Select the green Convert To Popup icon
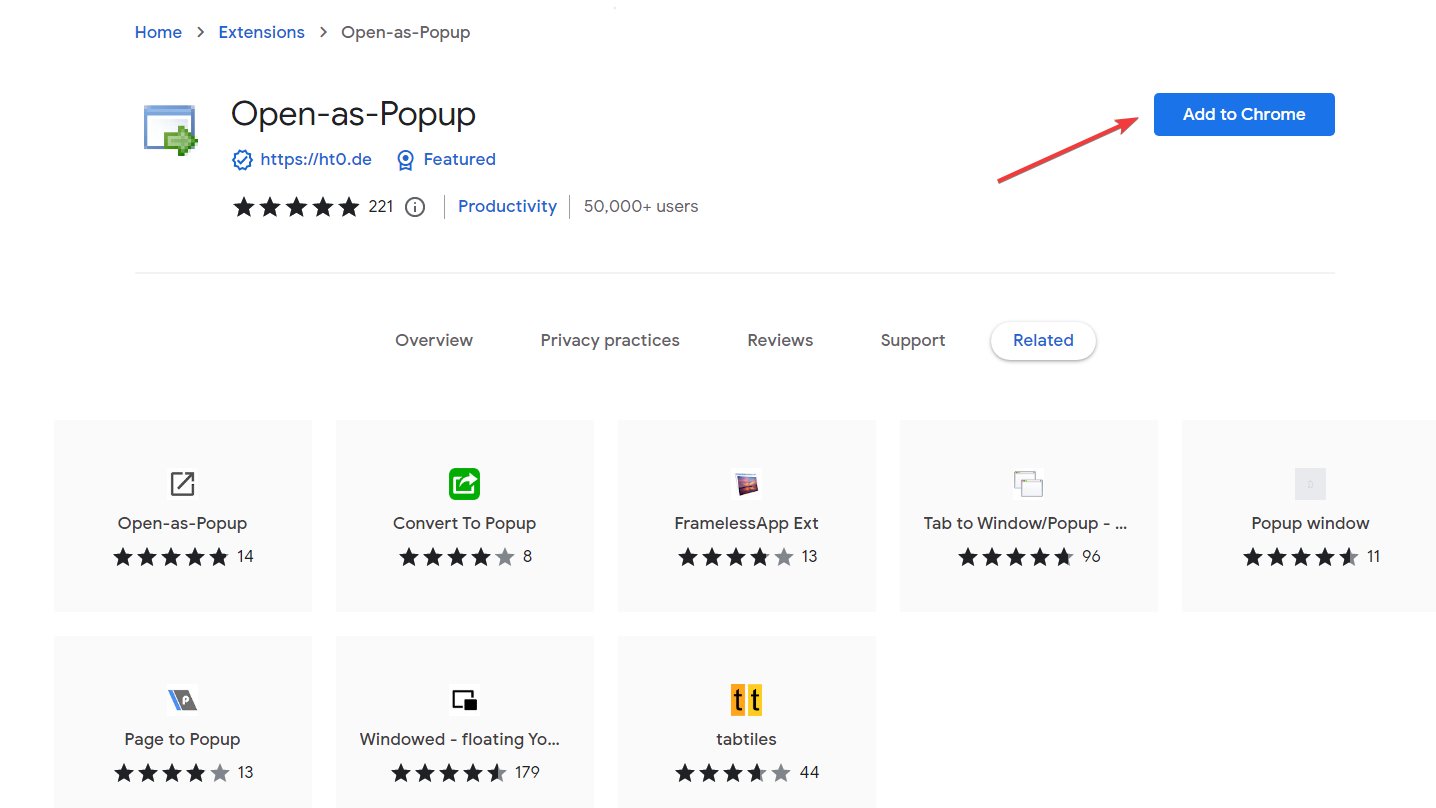 464,483
